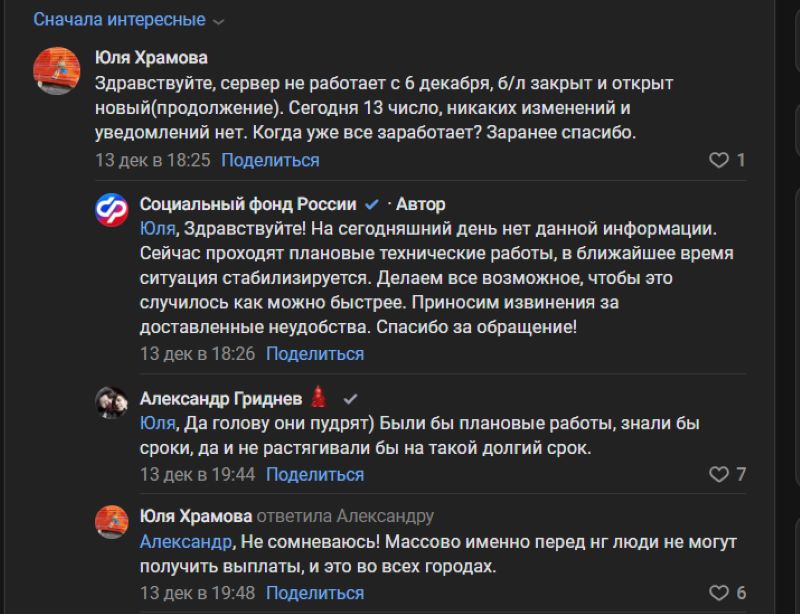The image size is (800, 614).
Task: Click "Поделиться" under the 18:25 comment
Action: [270, 160]
